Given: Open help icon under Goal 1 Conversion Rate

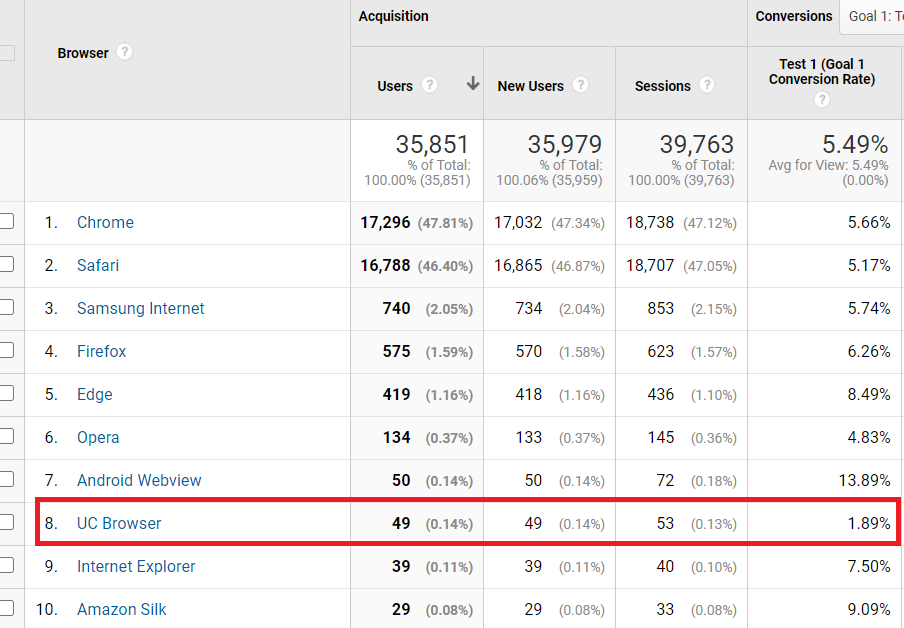Looking at the screenshot, I should [822, 100].
